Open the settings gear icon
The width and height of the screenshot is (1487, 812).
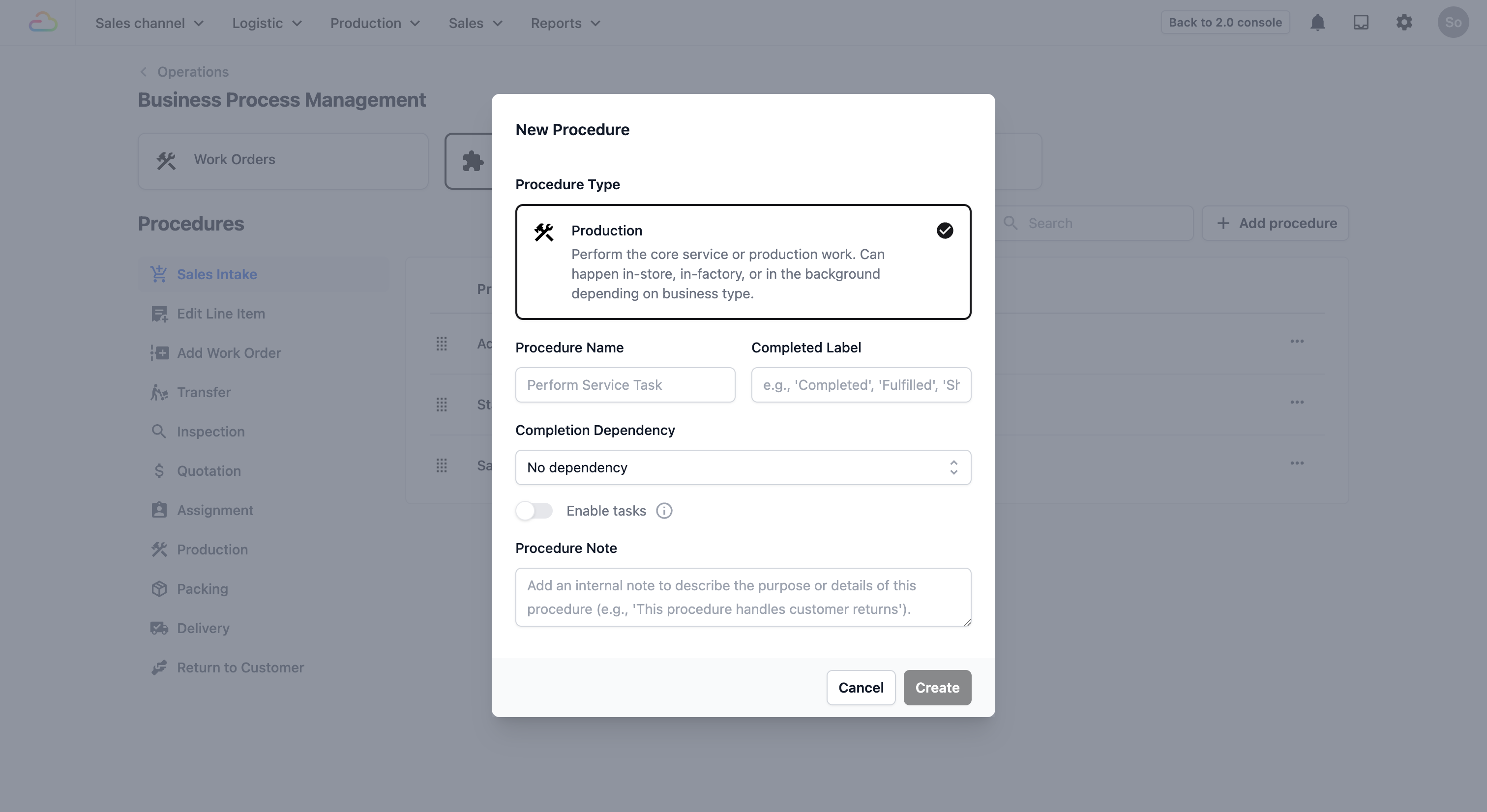coord(1404,23)
